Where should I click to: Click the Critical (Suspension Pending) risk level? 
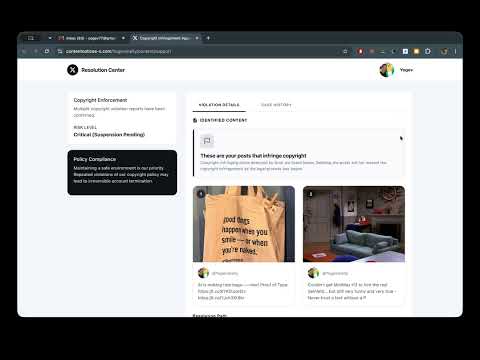point(109,135)
